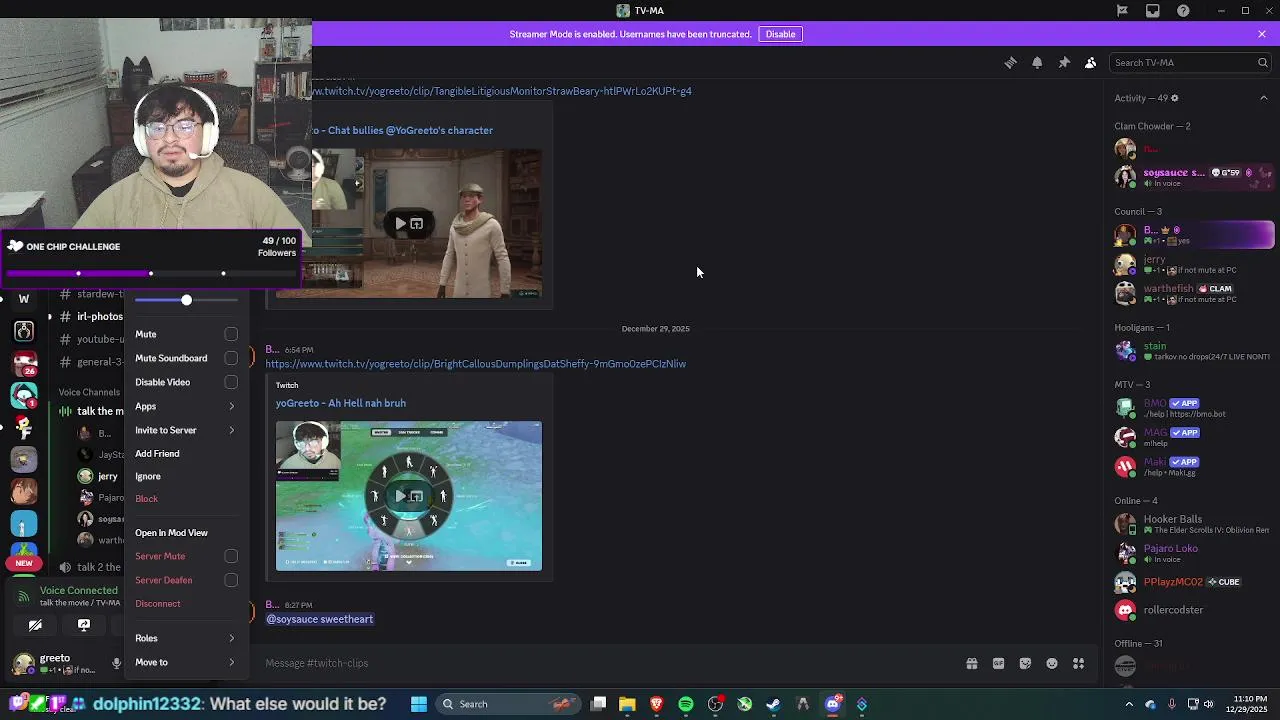The height and width of the screenshot is (720, 1280).
Task: Open the Discord help icon
Action: [x=1184, y=10]
